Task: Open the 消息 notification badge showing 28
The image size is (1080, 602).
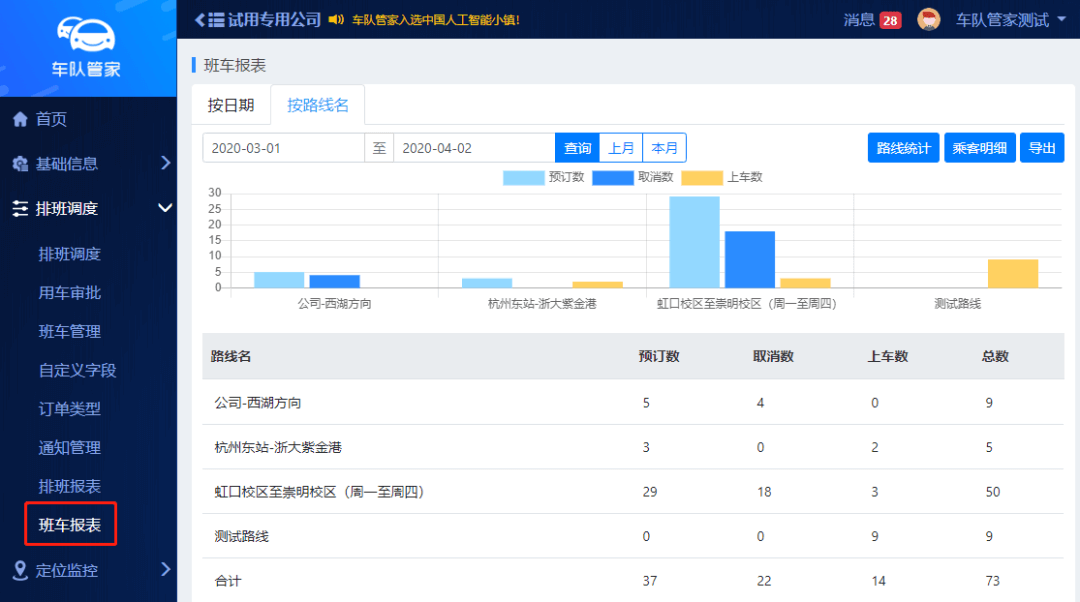Action: 890,20
